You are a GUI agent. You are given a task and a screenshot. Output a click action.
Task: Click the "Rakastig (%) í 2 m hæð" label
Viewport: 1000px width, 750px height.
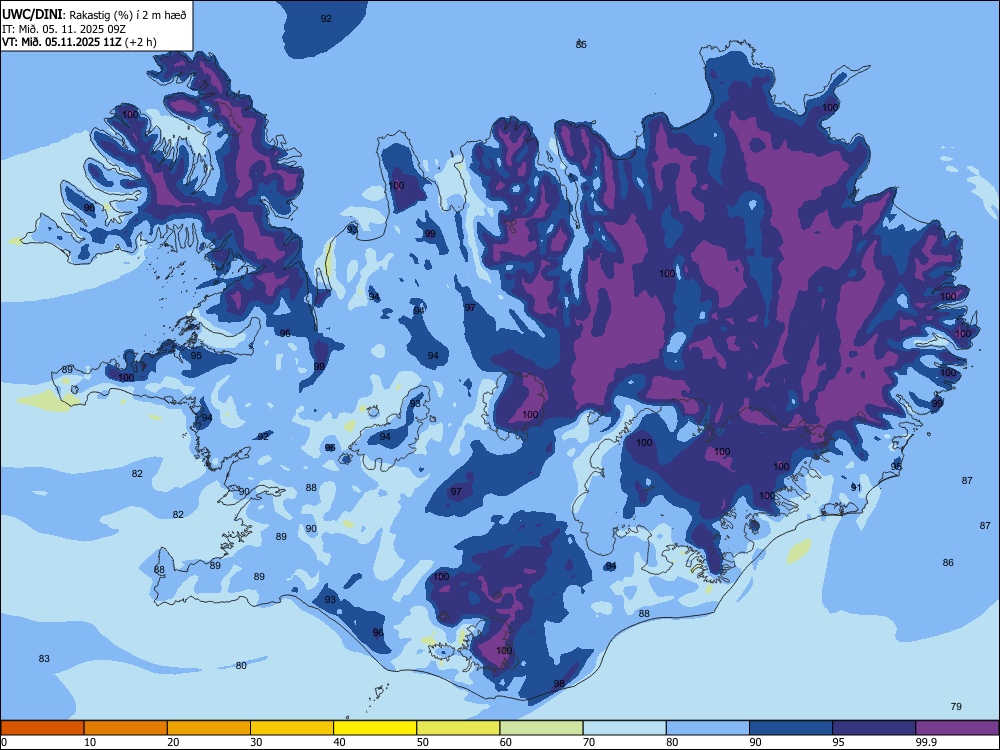click(128, 15)
